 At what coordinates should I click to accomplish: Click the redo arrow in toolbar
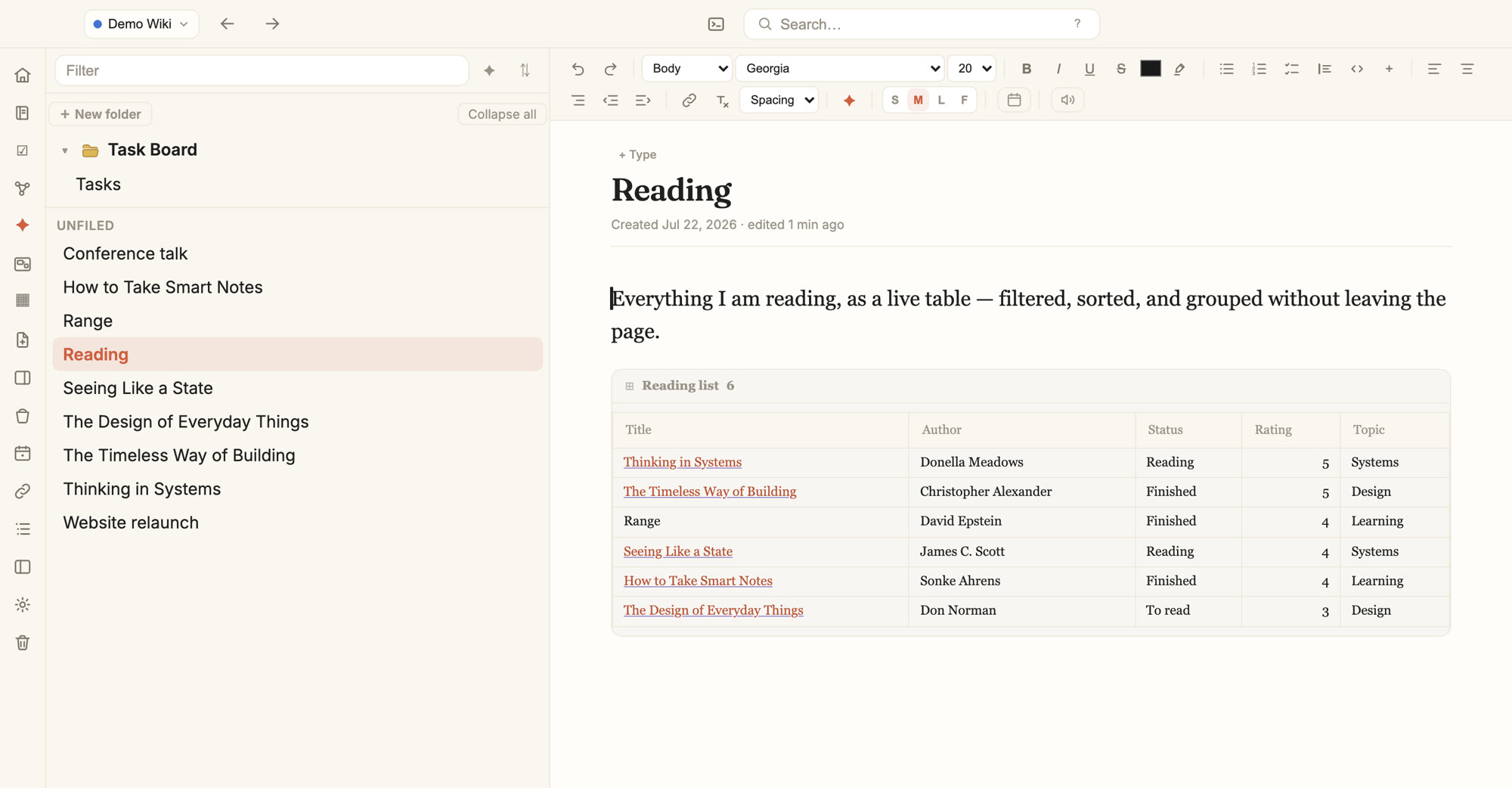[x=610, y=69]
